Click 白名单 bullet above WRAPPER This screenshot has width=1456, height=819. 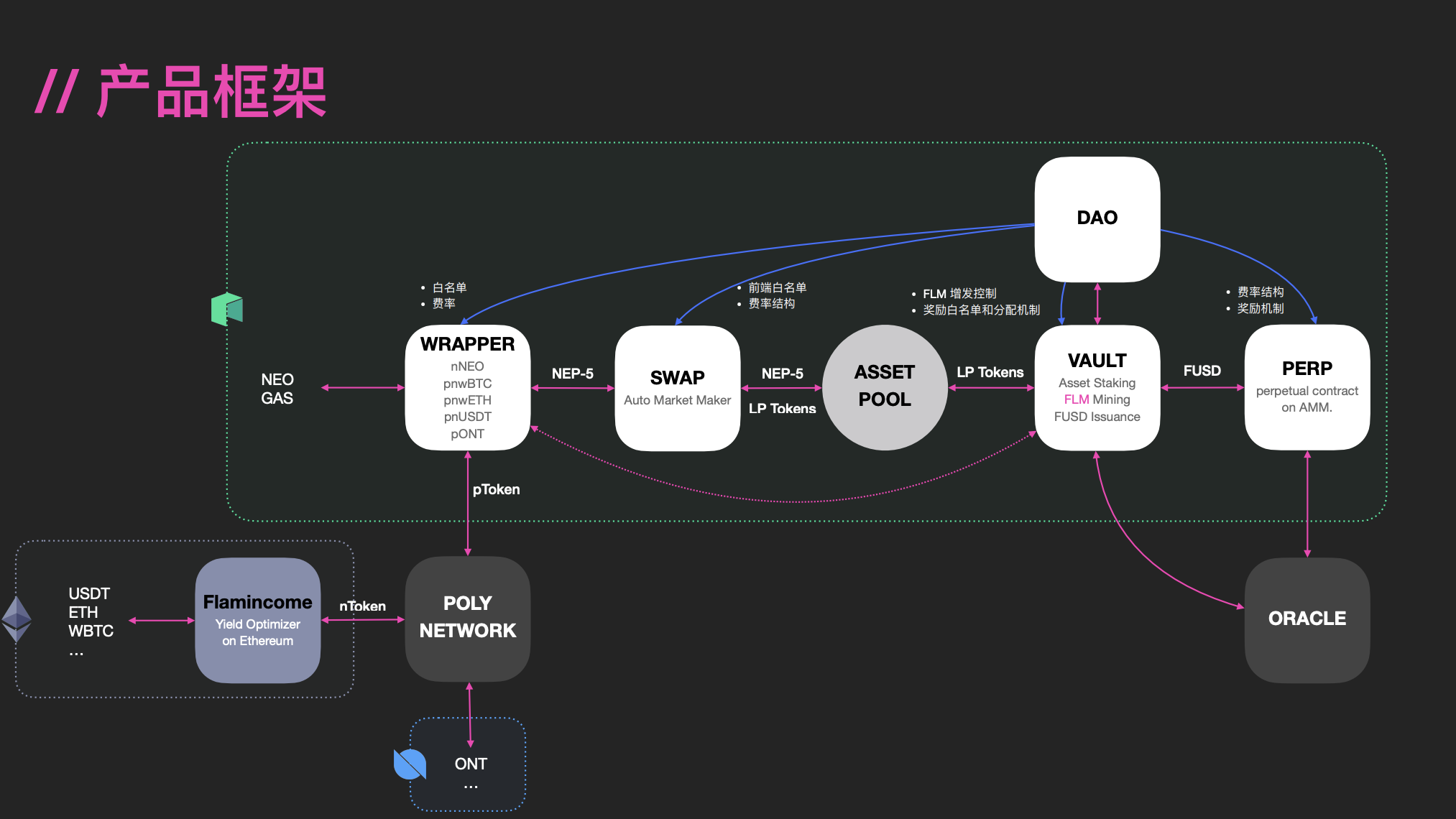pyautogui.click(x=449, y=287)
